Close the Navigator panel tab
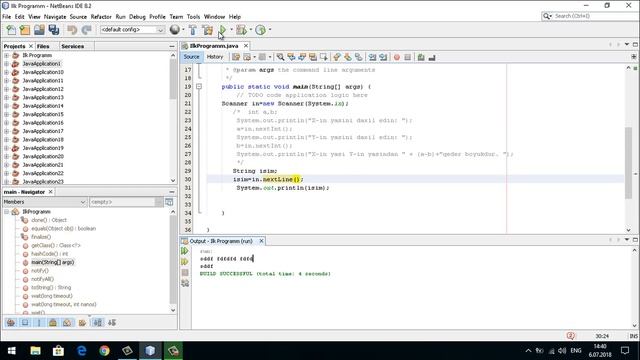The height and width of the screenshot is (360, 640). [51, 192]
